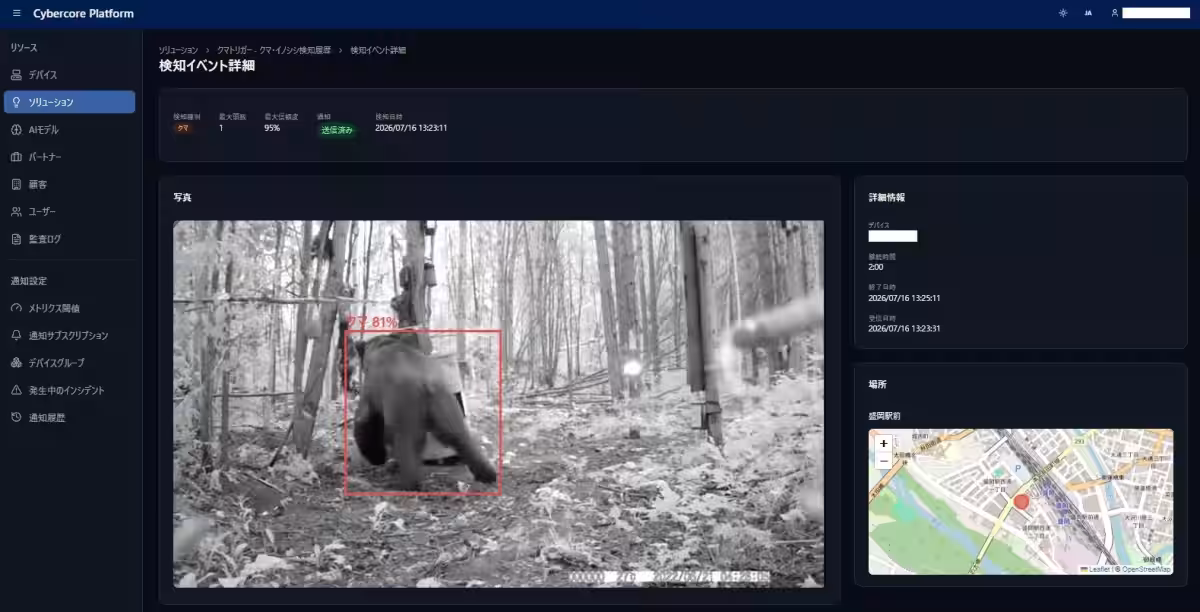Switch language with JA selector
The width and height of the screenshot is (1200, 612).
pyautogui.click(x=1088, y=13)
